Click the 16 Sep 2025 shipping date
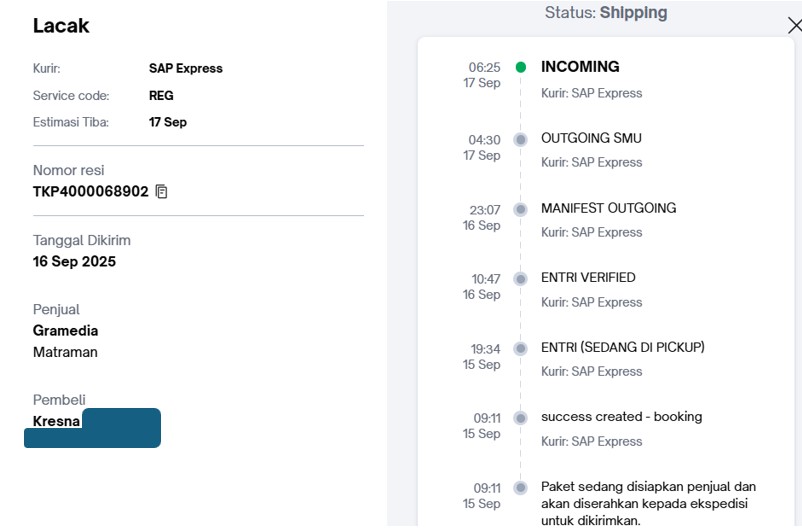 (x=74, y=261)
